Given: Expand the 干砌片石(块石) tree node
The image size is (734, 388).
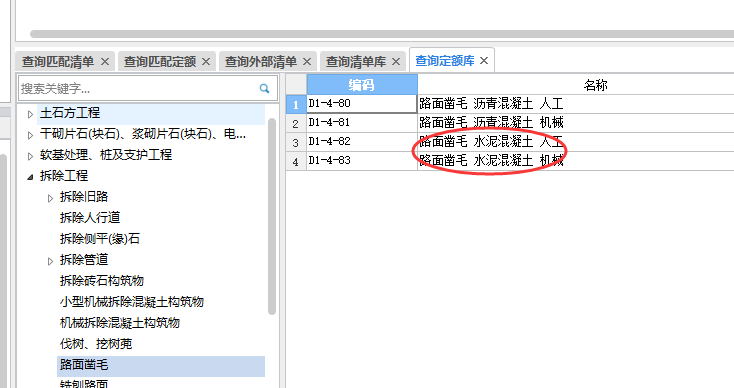Looking at the screenshot, I should (30, 135).
